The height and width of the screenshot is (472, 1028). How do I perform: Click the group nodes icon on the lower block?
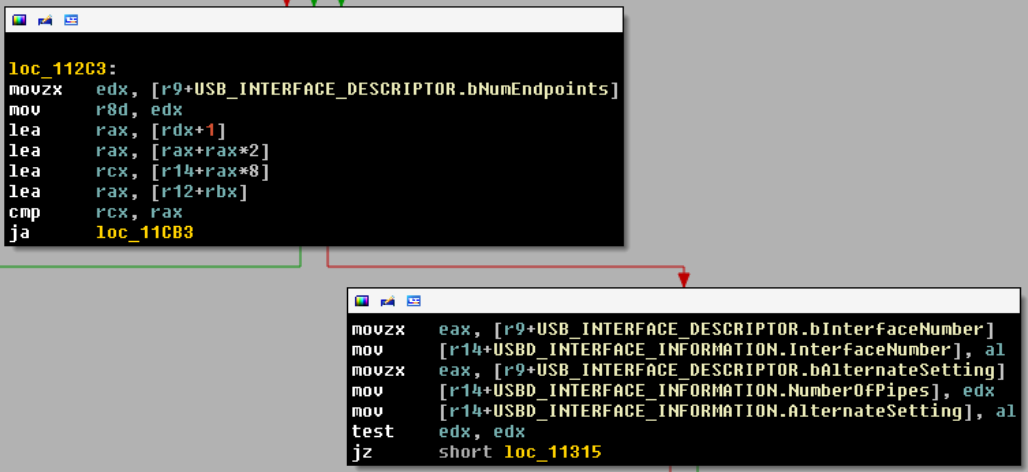[413, 301]
